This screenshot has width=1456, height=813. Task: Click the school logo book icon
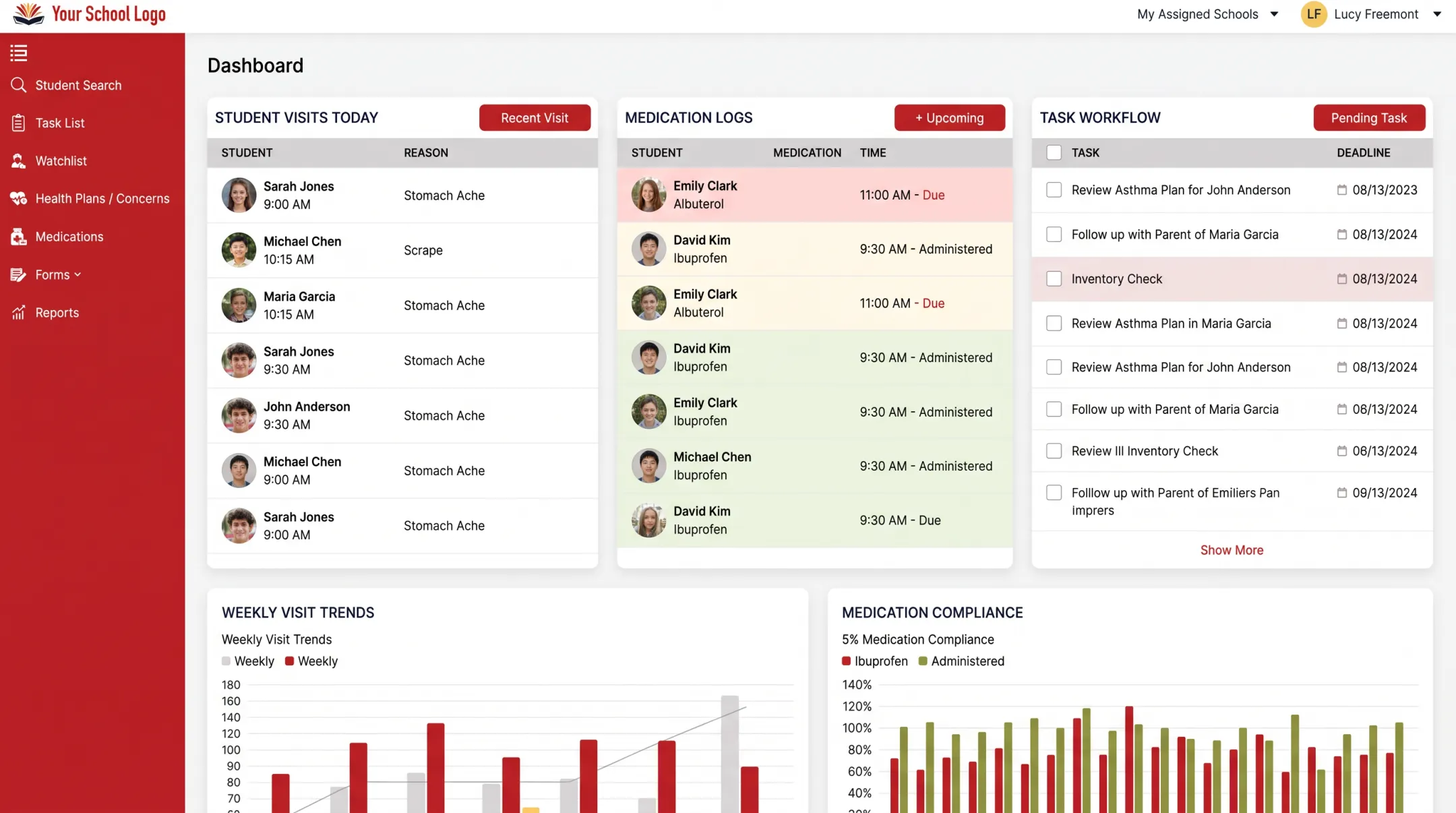pyautogui.click(x=28, y=14)
